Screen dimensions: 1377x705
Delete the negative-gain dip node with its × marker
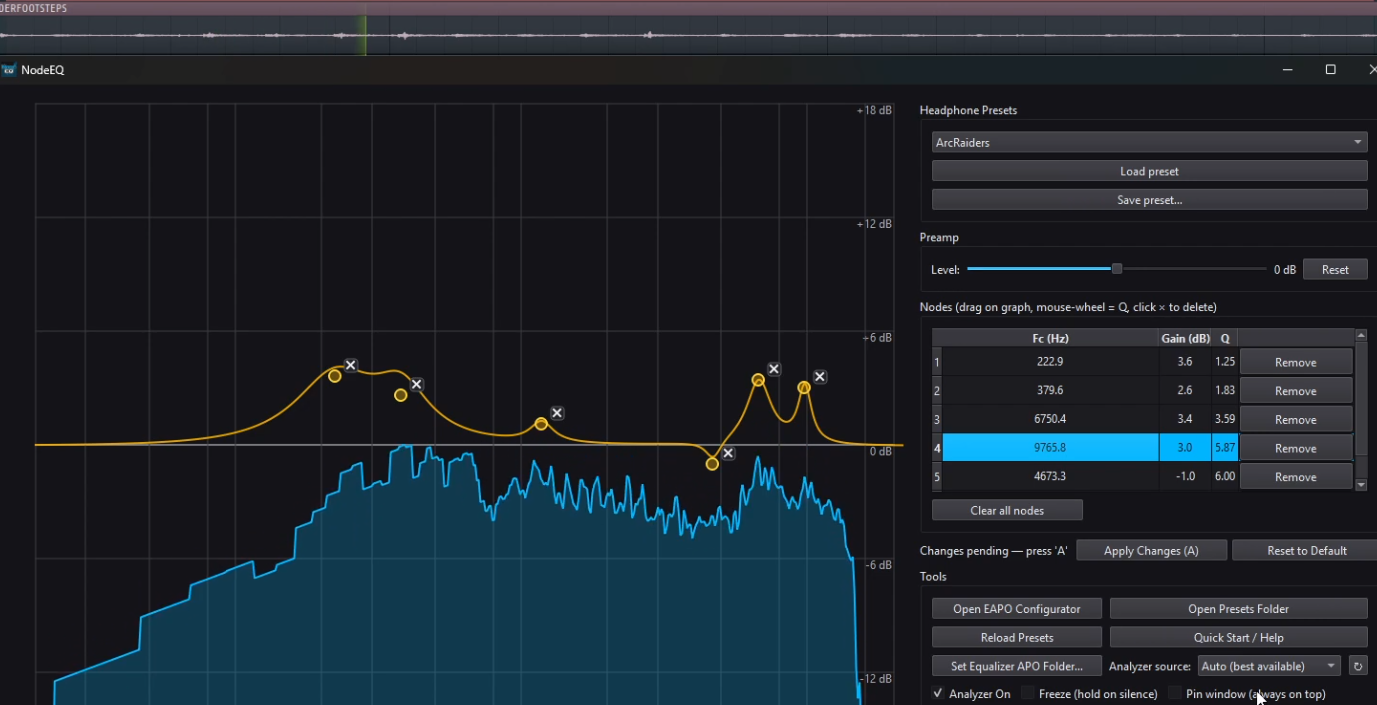pyautogui.click(x=727, y=452)
